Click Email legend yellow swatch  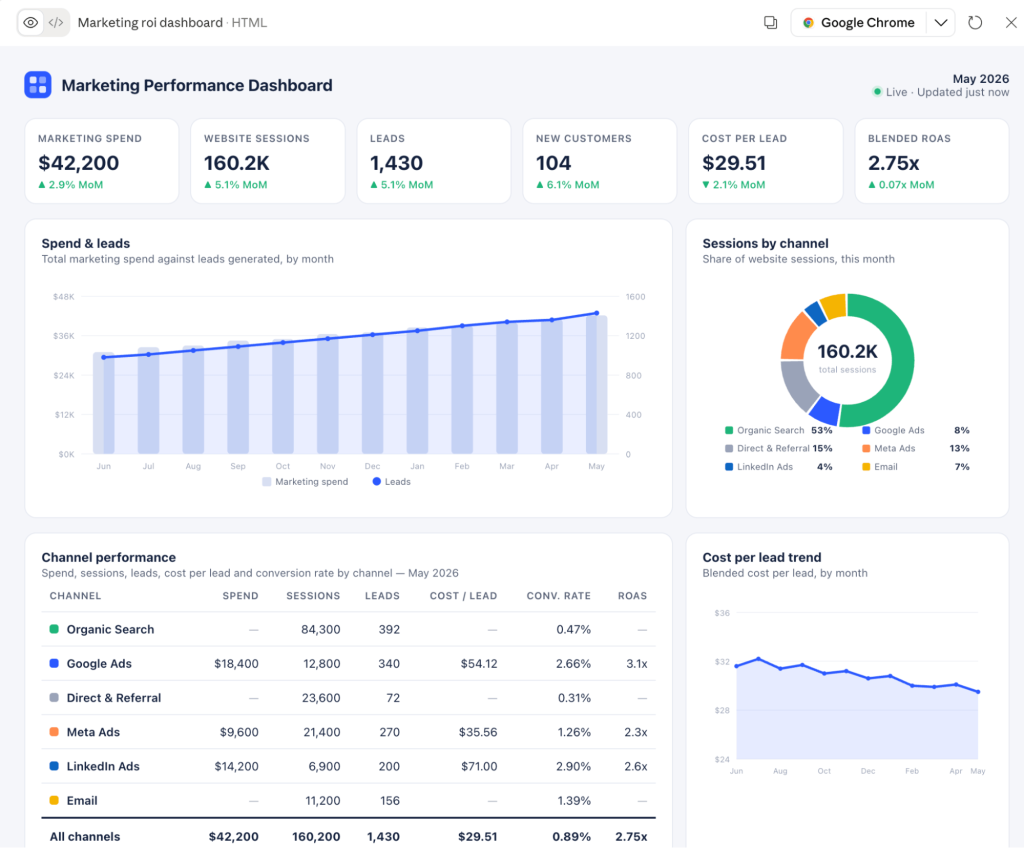(x=866, y=467)
